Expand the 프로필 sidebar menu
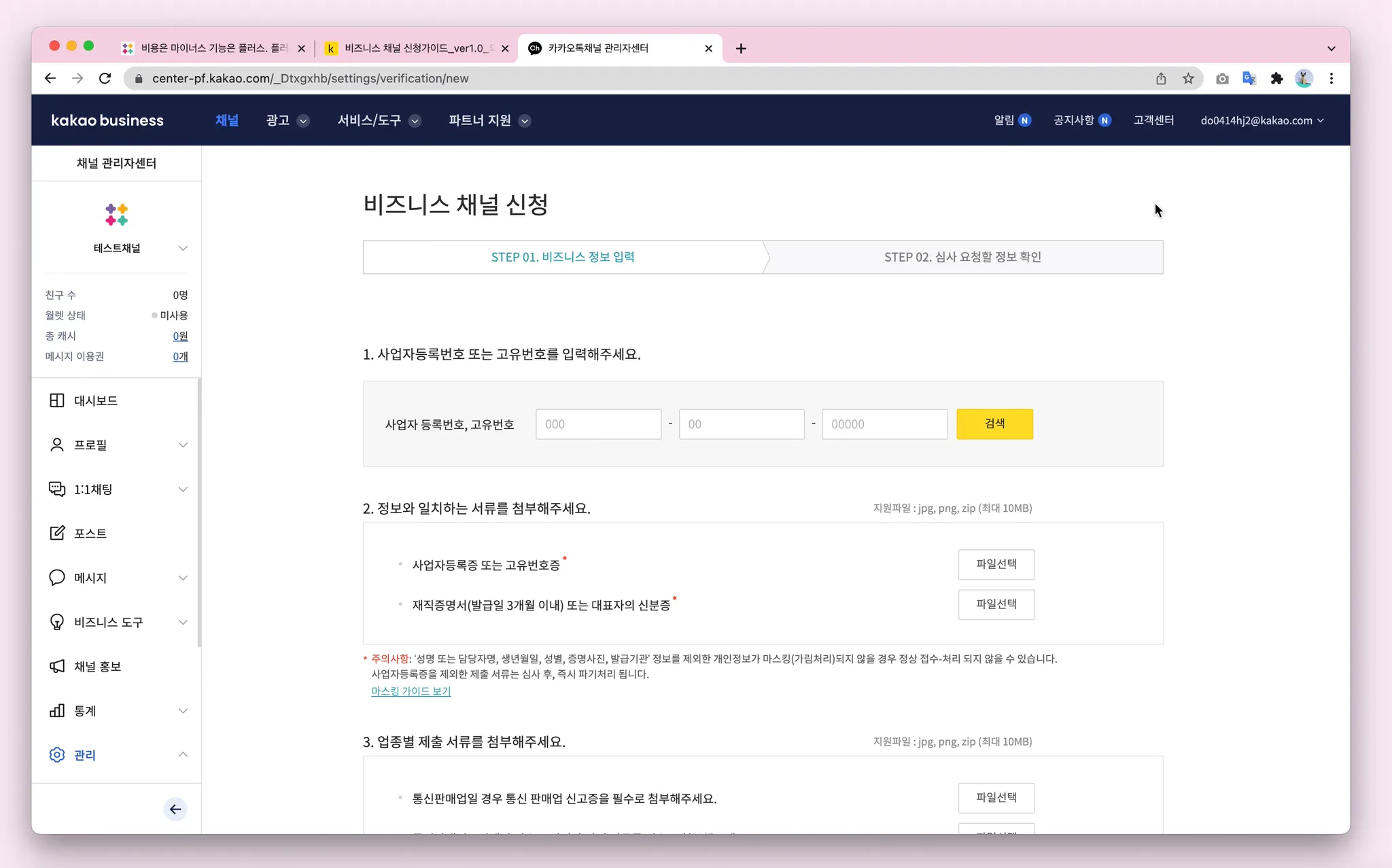The height and width of the screenshot is (868, 1392). pyautogui.click(x=183, y=445)
